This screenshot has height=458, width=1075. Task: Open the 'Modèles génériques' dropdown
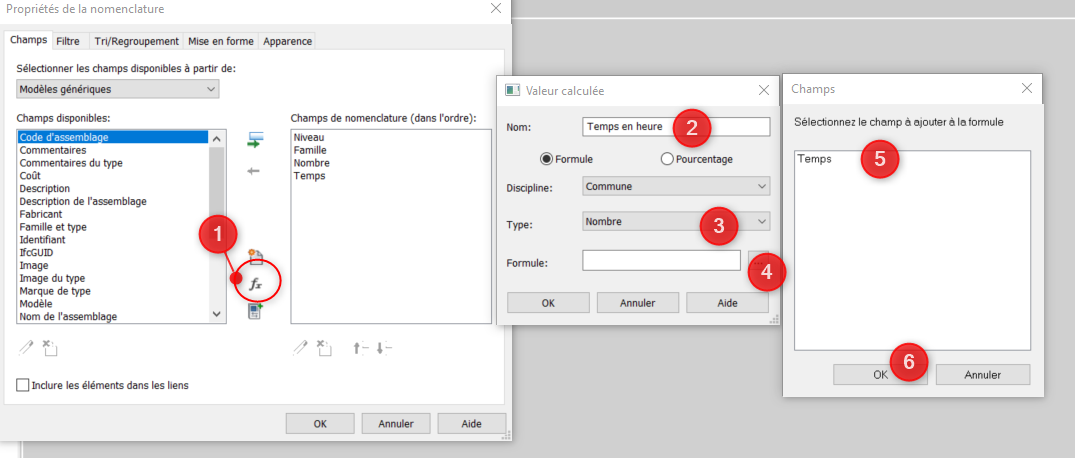tap(118, 89)
